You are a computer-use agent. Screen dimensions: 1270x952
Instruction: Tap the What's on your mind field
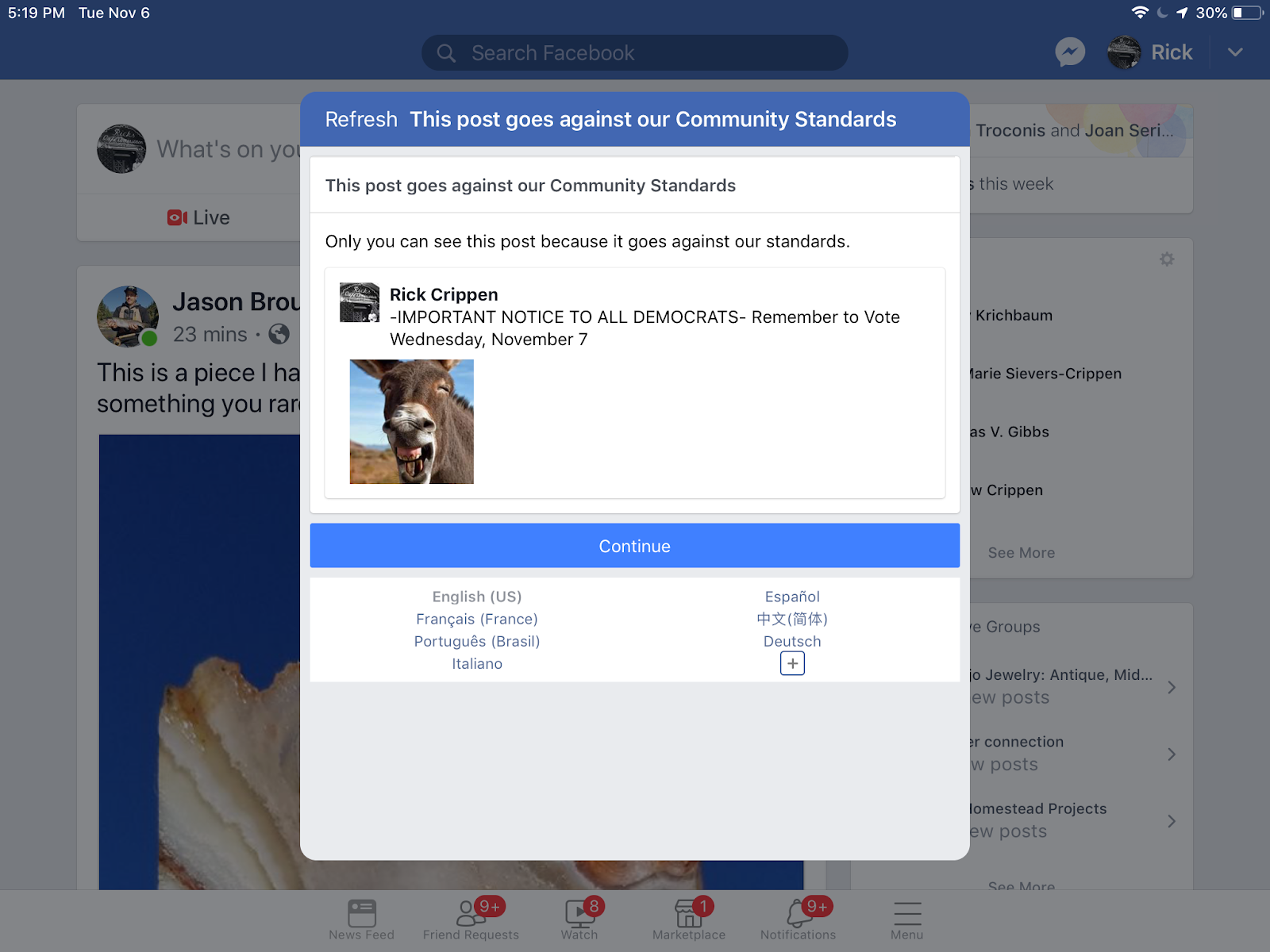tap(229, 149)
